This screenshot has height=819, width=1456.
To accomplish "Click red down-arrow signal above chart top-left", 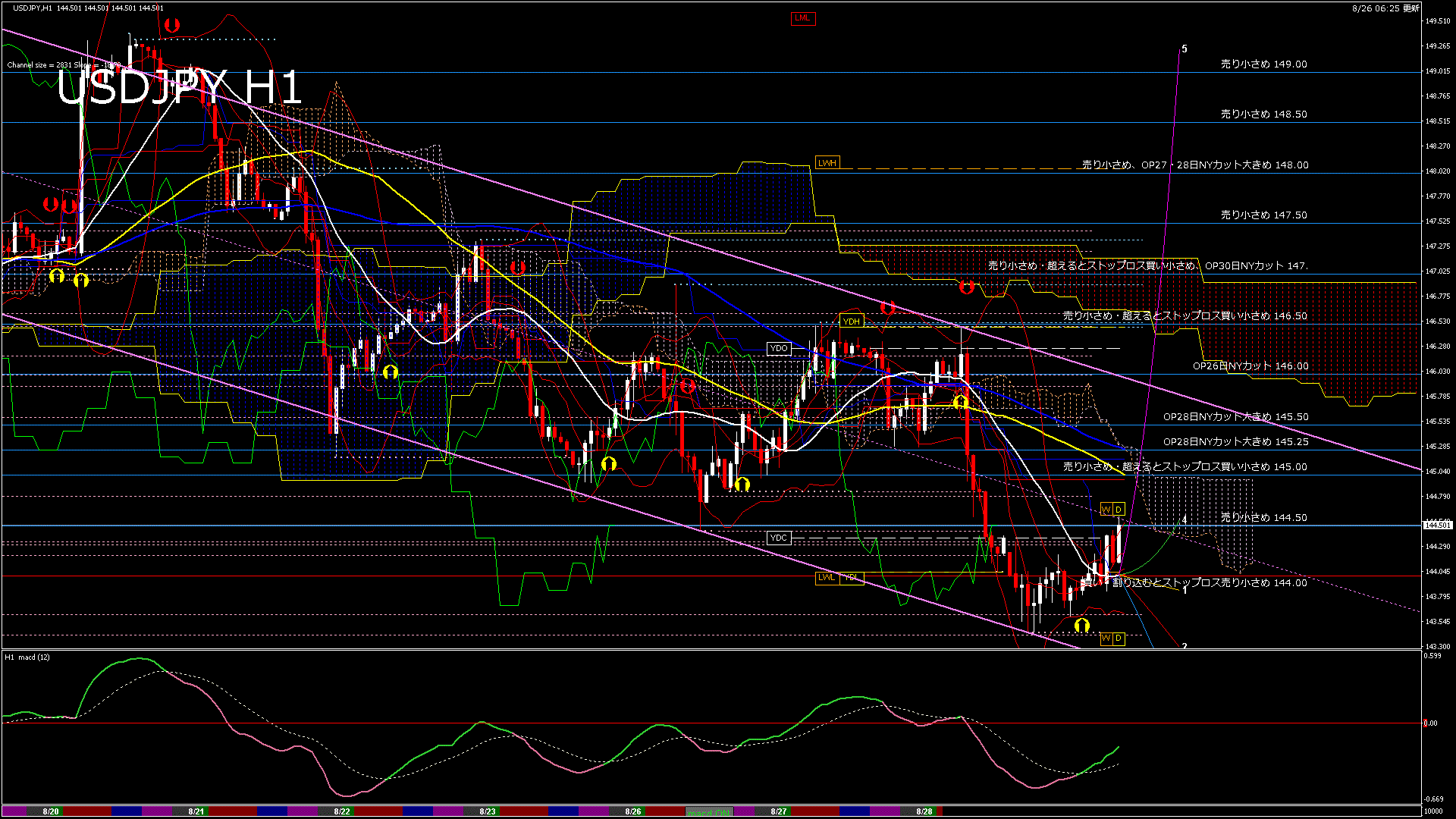I will (171, 26).
